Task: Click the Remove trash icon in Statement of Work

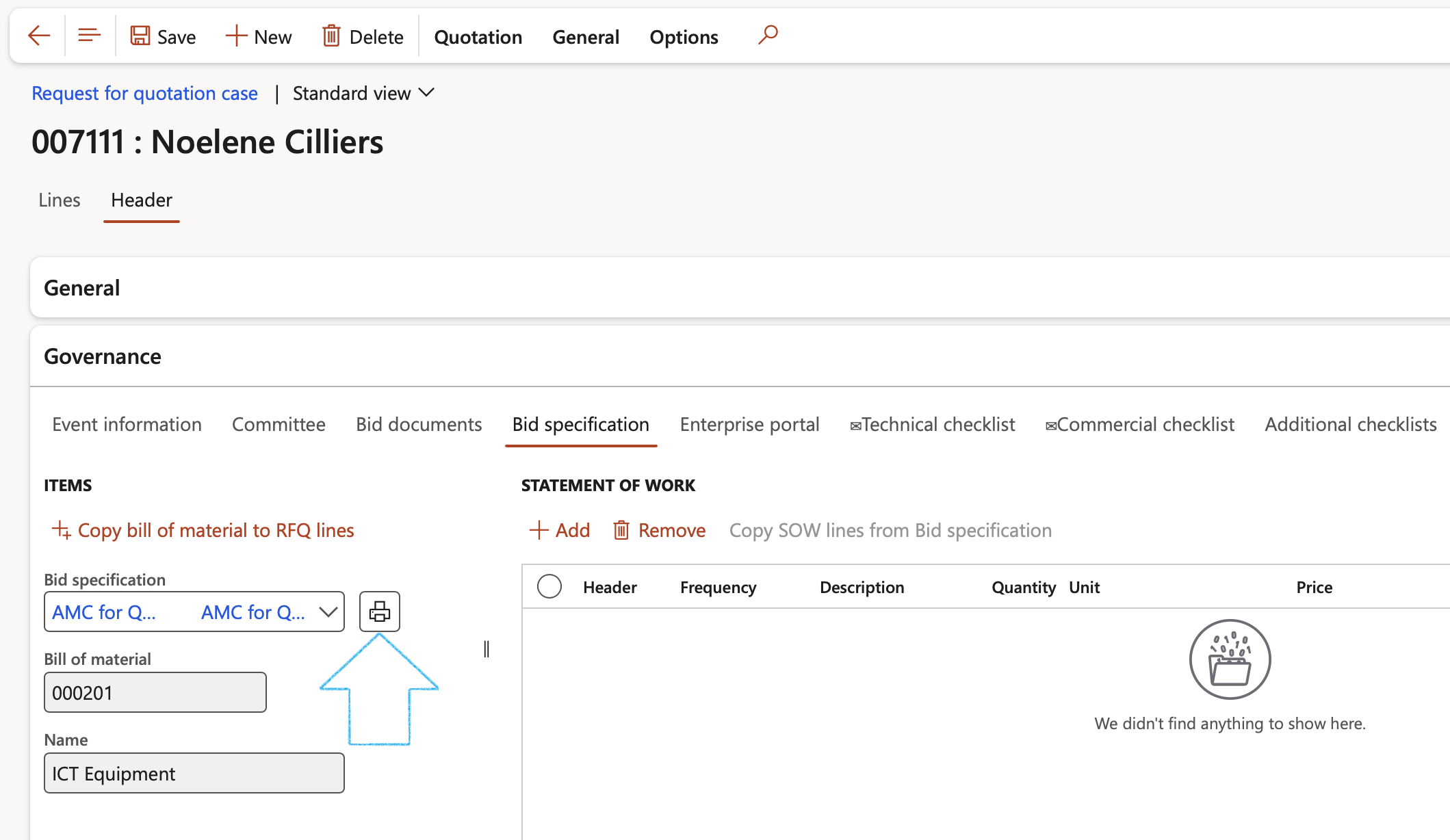Action: click(x=621, y=530)
